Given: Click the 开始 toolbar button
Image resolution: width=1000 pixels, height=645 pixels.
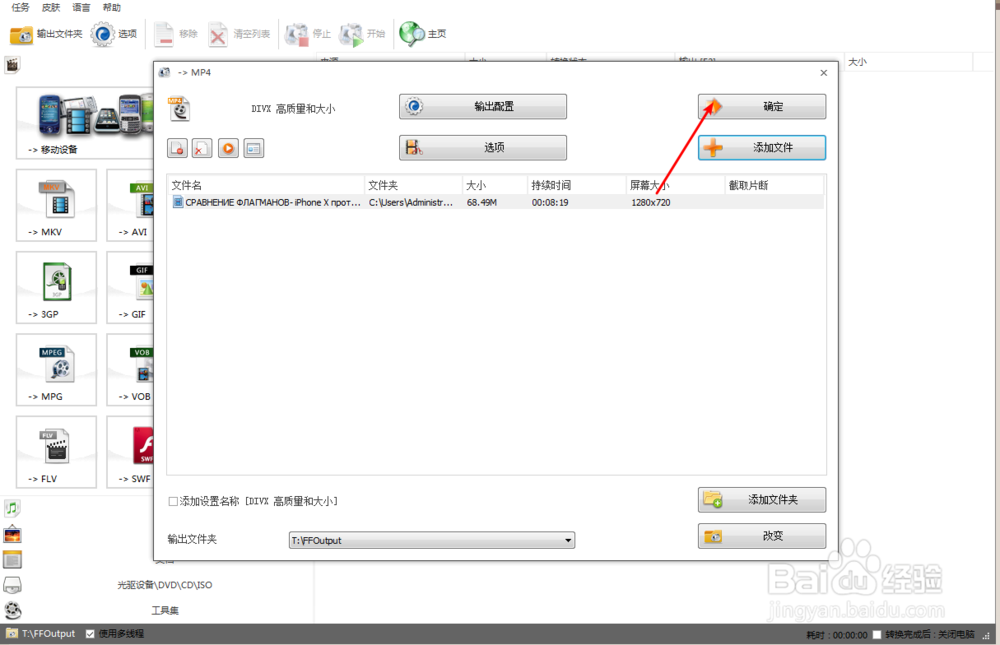Looking at the screenshot, I should tap(362, 34).
